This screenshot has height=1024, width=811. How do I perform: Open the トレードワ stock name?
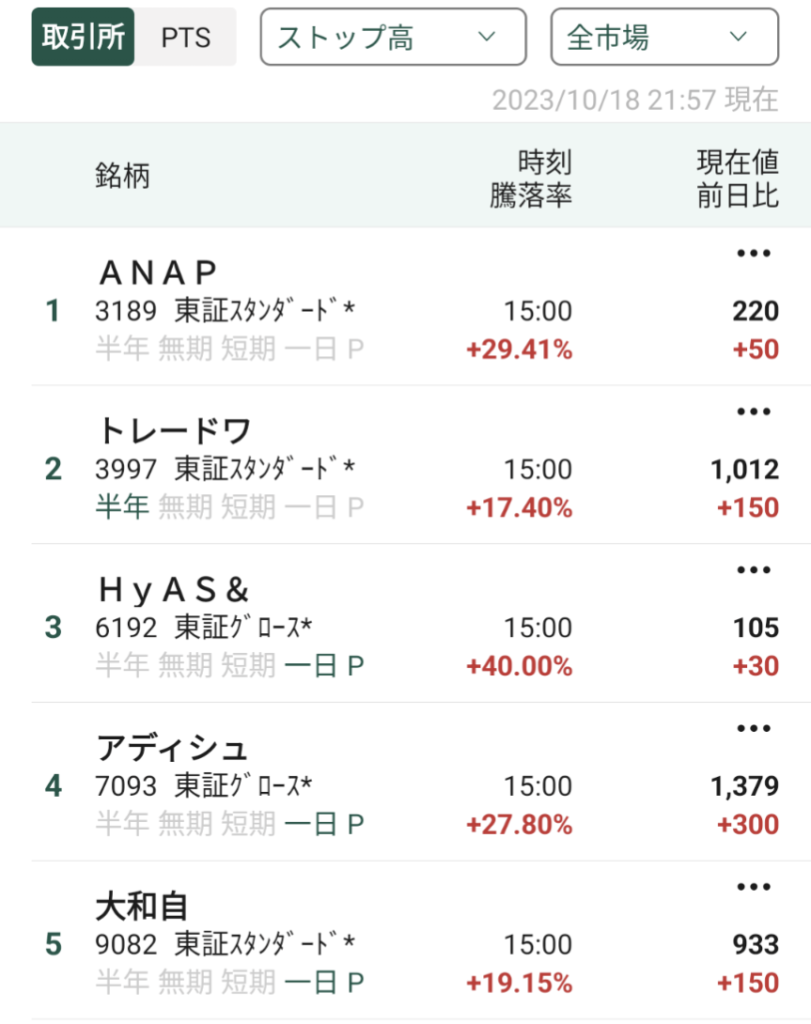[174, 431]
